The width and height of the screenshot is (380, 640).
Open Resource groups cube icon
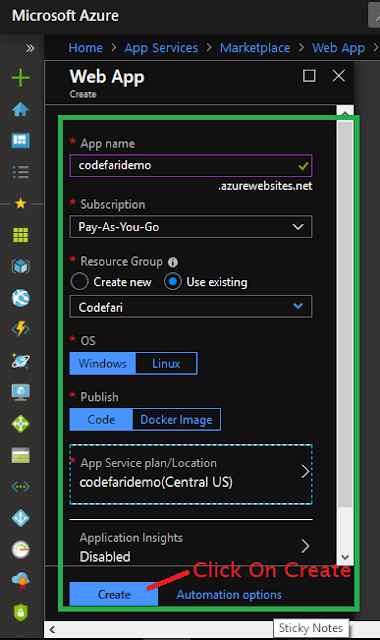point(20,266)
